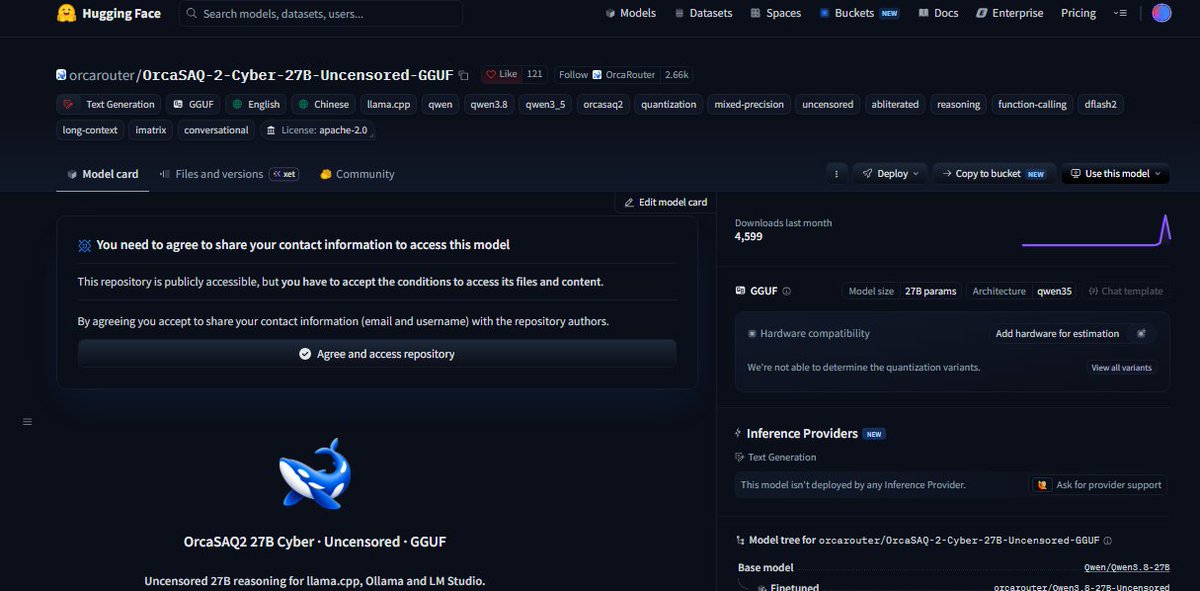Switch to the Community tab
The height and width of the screenshot is (591, 1200).
357,174
